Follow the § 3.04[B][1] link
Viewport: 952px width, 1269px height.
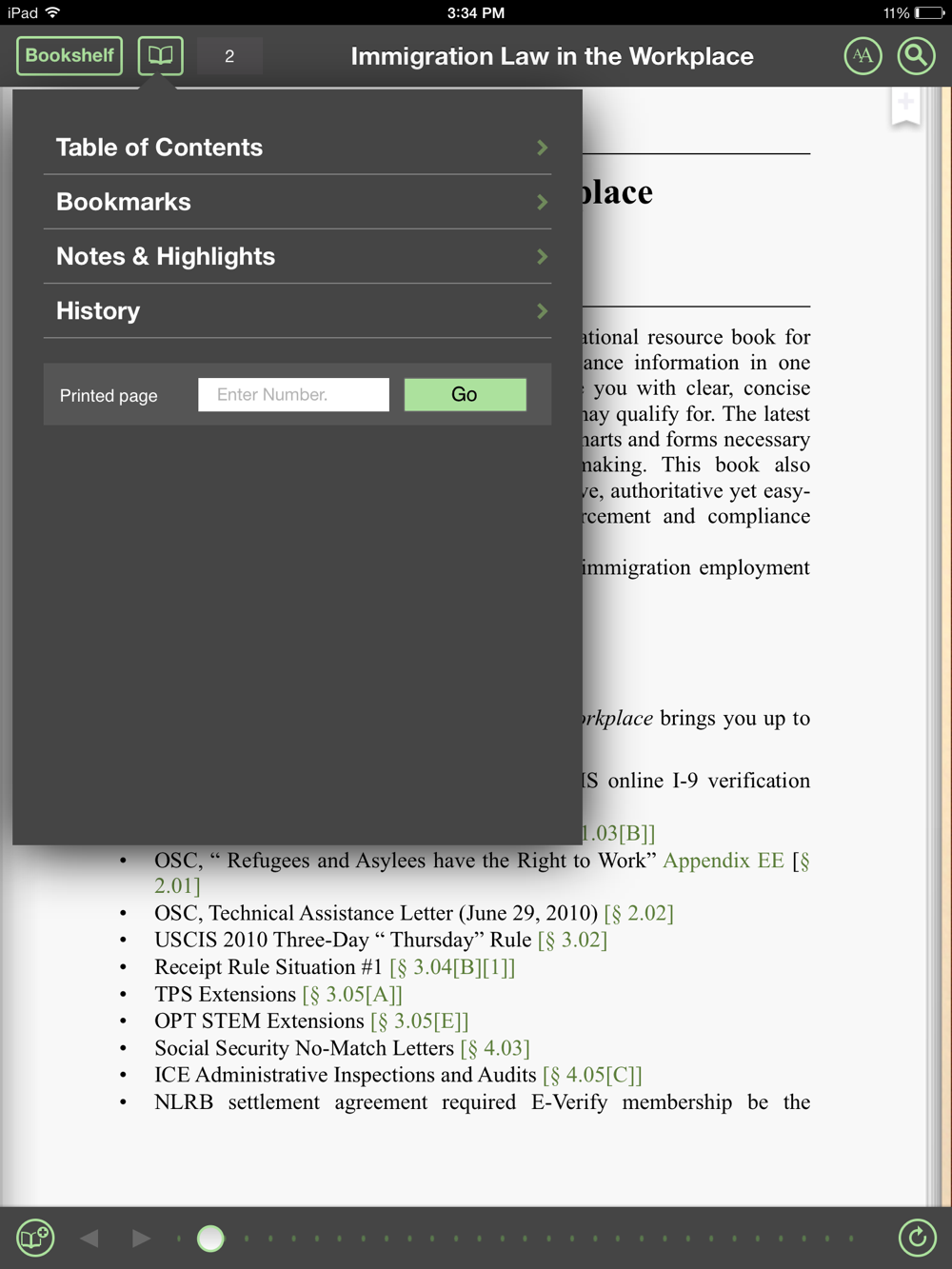point(452,967)
